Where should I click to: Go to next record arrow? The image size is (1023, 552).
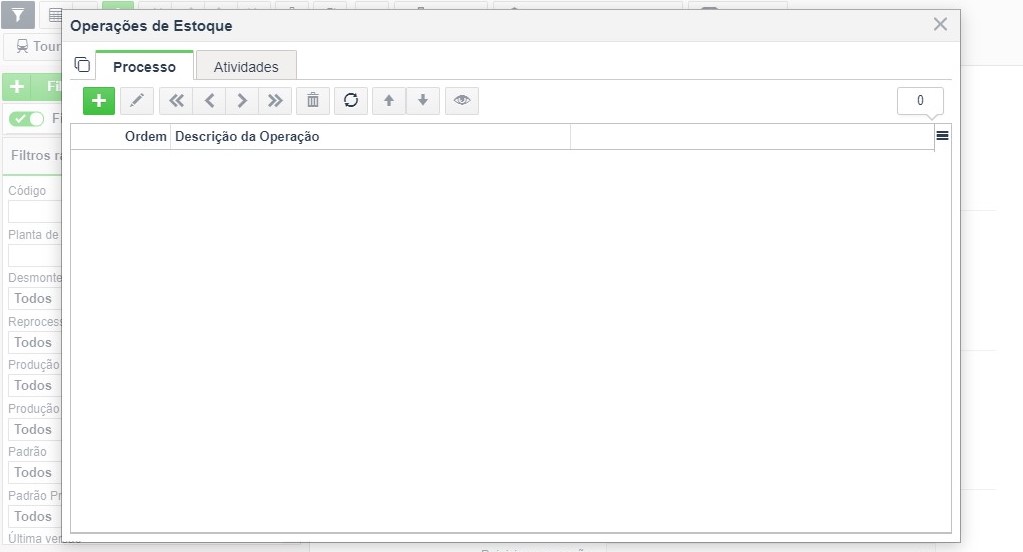tap(242, 100)
